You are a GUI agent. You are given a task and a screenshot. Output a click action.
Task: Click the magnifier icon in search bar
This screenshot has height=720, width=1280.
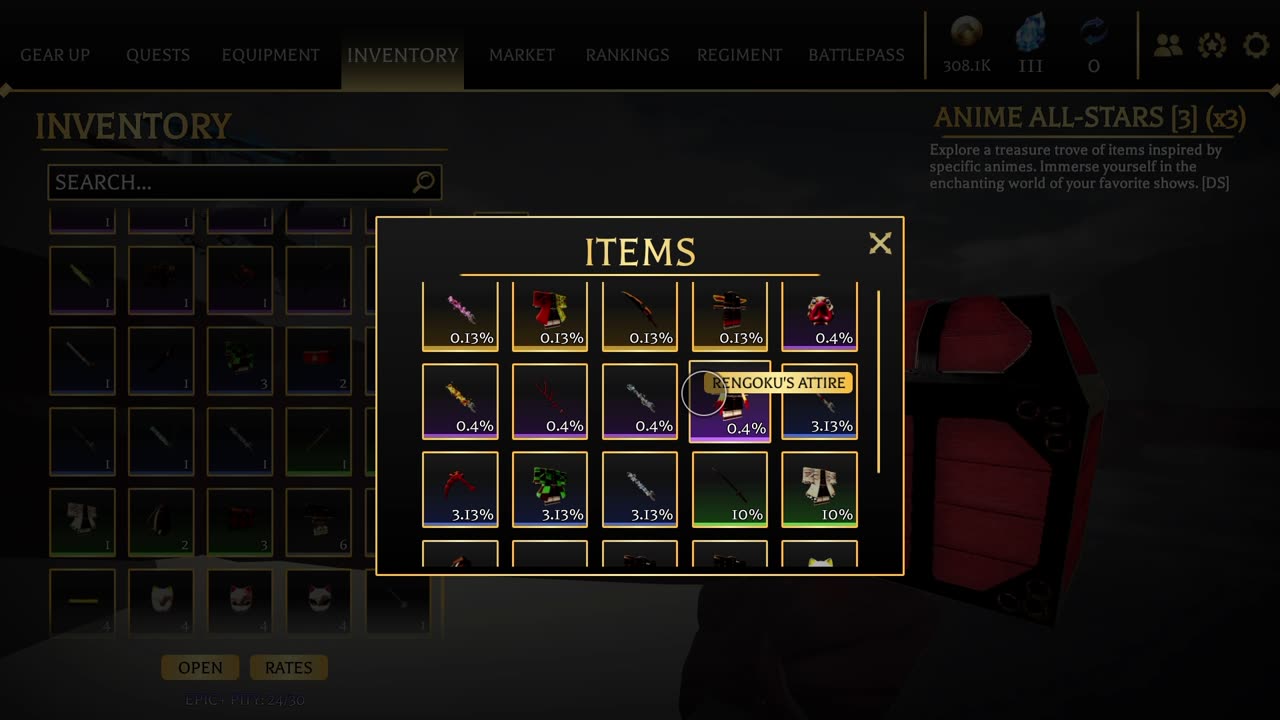(424, 182)
